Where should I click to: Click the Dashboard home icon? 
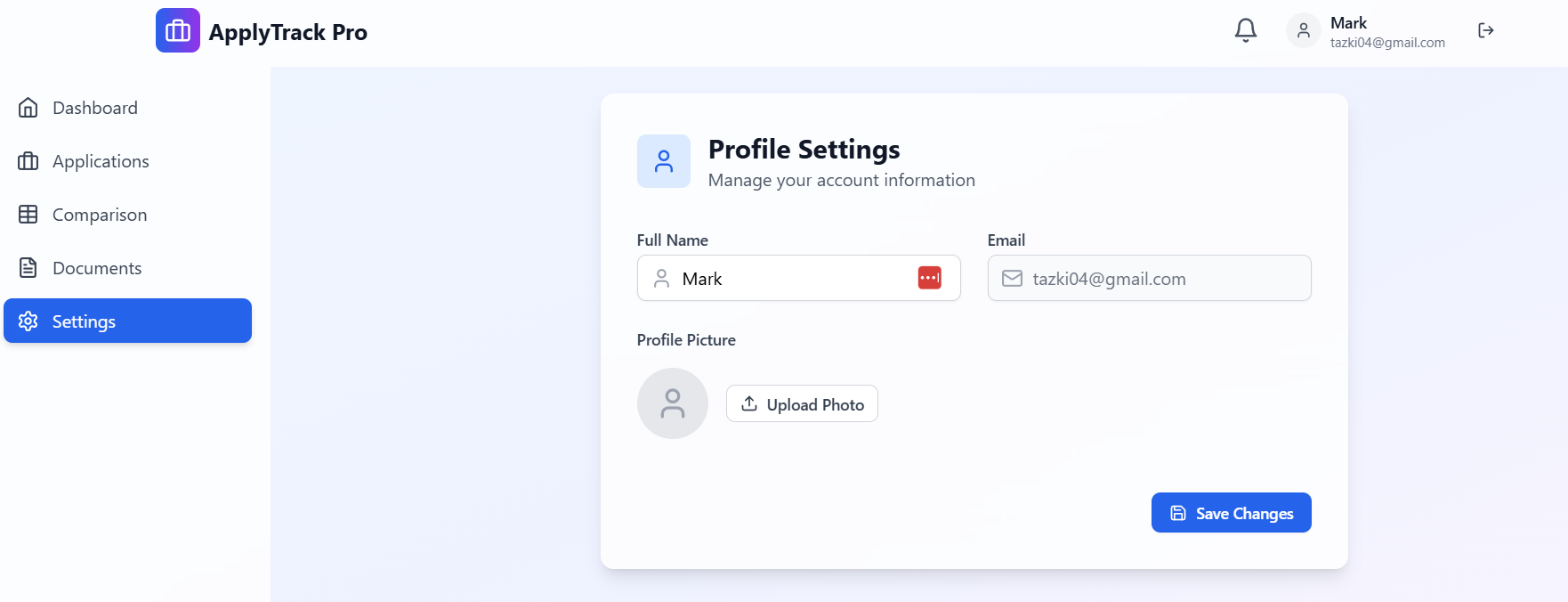(28, 108)
